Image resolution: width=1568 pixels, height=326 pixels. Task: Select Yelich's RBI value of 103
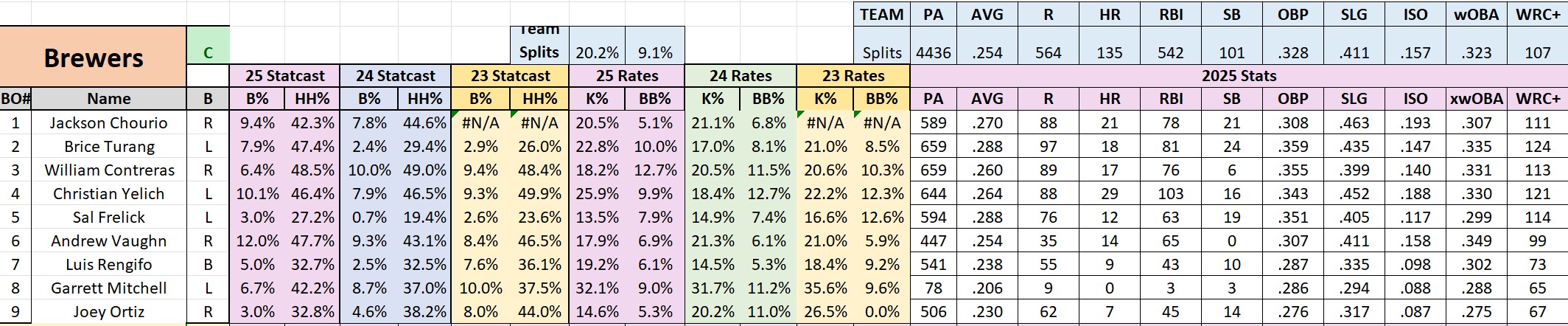(1170, 194)
